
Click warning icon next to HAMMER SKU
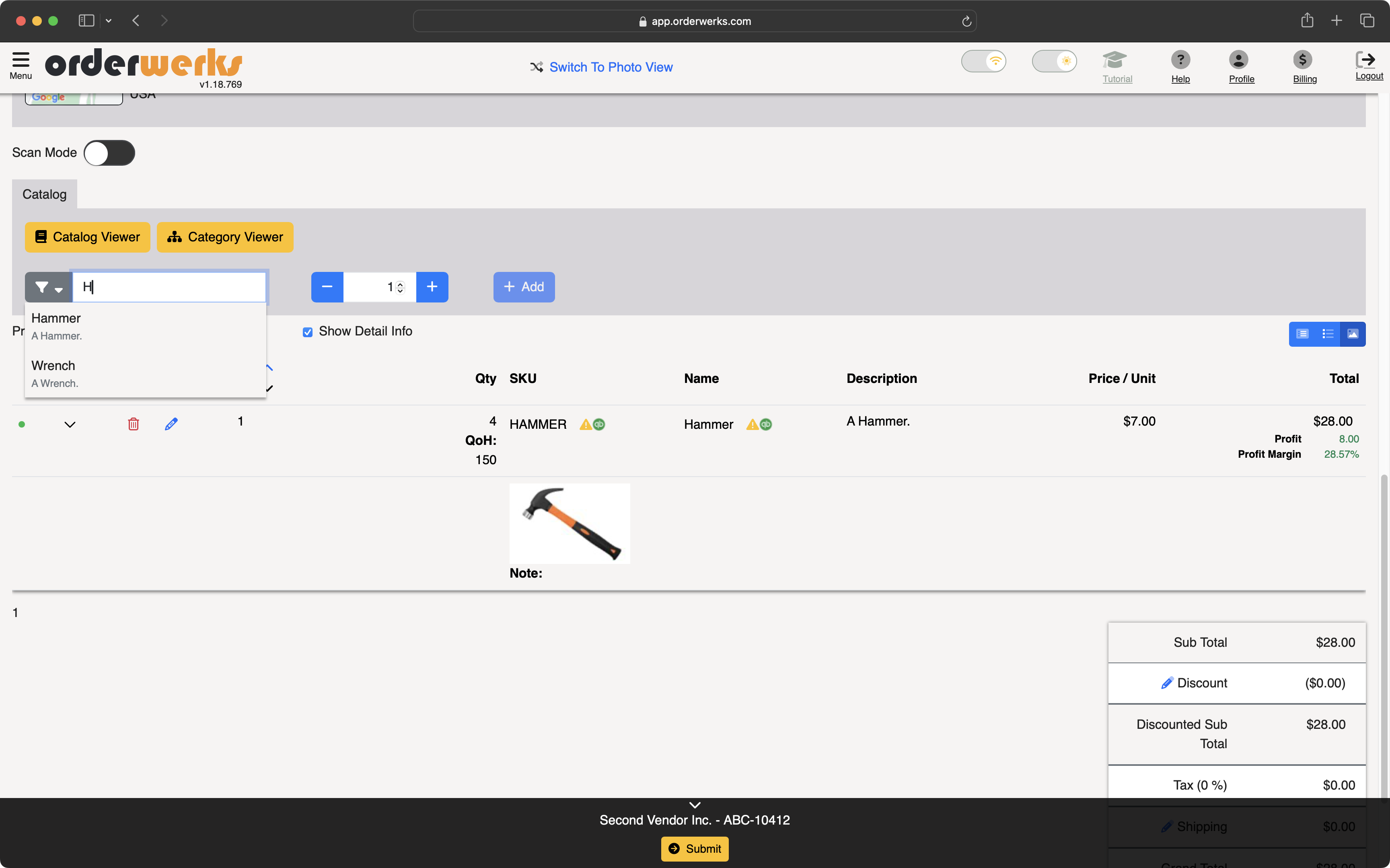tap(585, 425)
